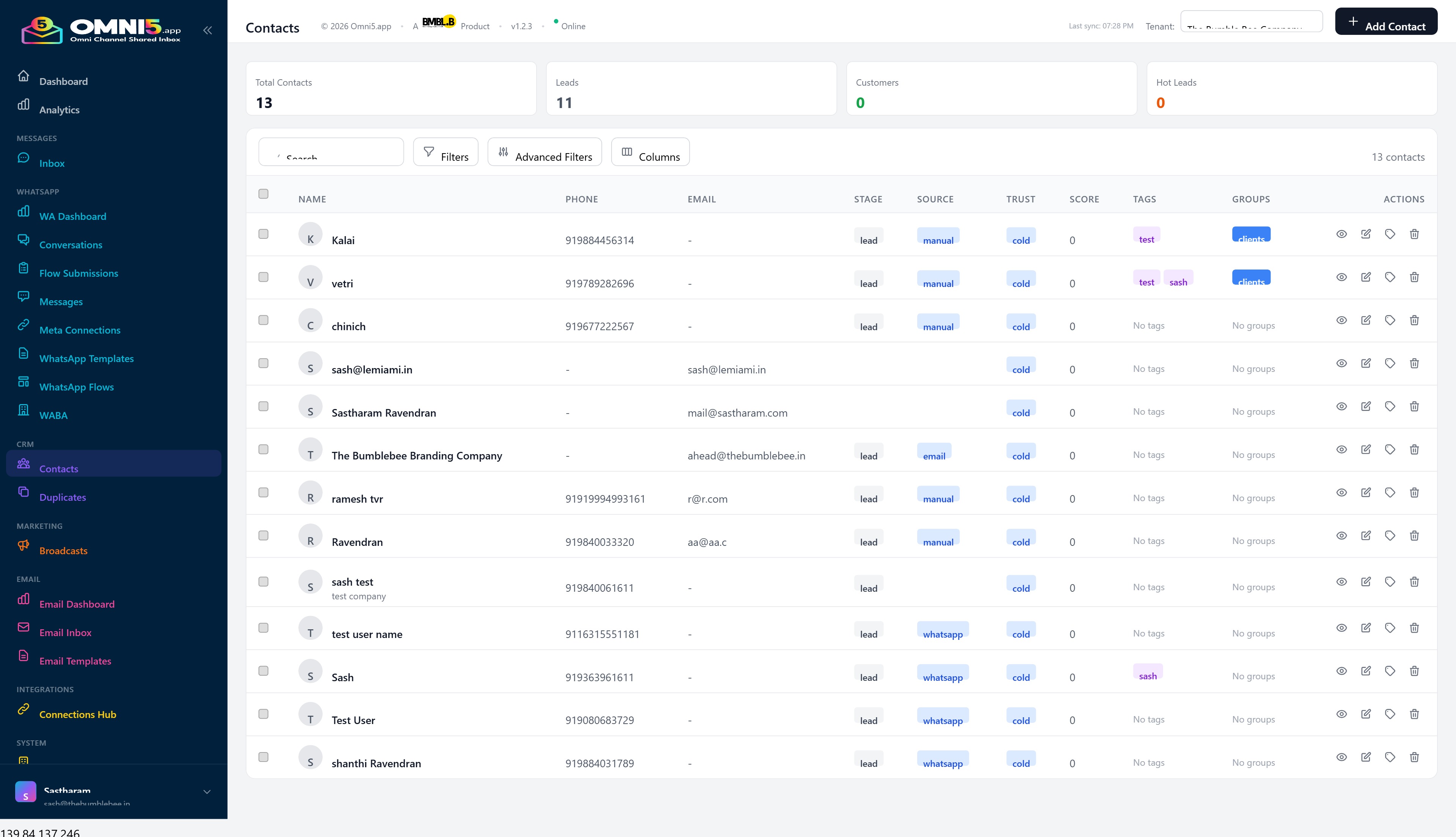
Task: Open the view action for Kalai's row
Action: tap(1341, 234)
